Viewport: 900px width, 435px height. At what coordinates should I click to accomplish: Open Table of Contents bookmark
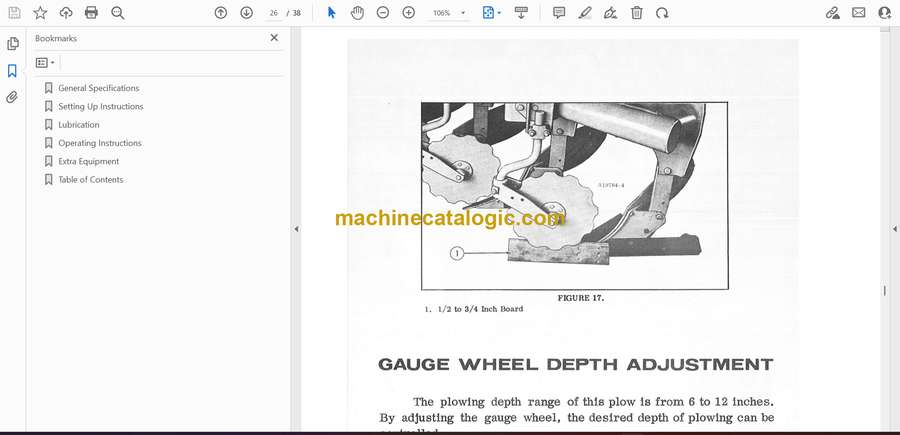tap(91, 180)
